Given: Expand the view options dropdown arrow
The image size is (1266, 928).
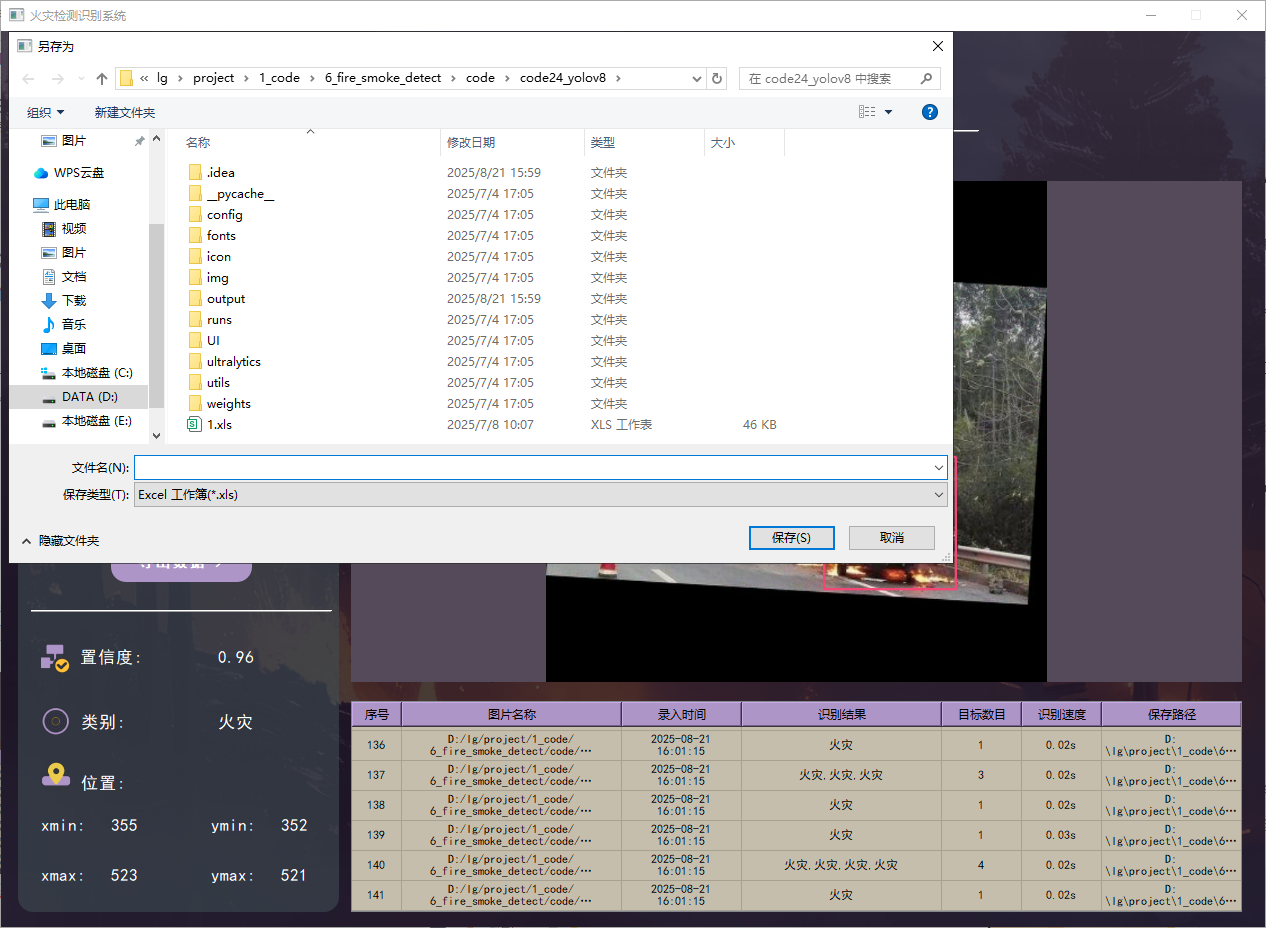Looking at the screenshot, I should (x=888, y=112).
